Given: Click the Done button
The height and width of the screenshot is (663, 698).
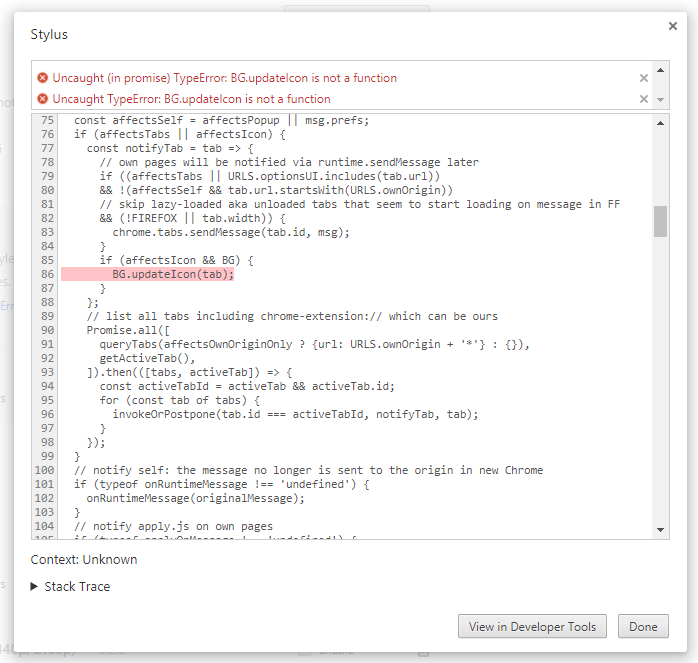Looking at the screenshot, I should [643, 626].
